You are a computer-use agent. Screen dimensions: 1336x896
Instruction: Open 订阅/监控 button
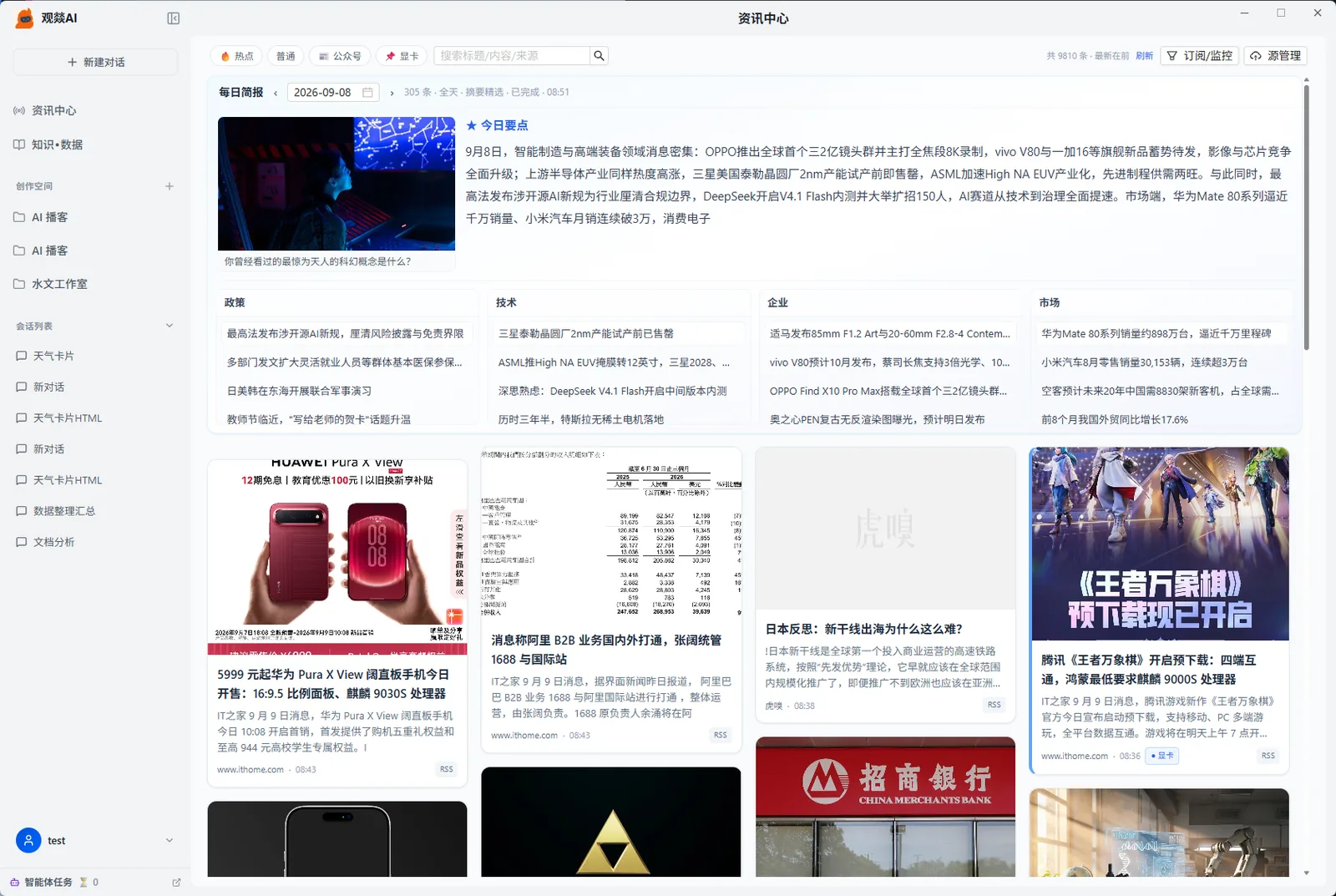[1199, 56]
